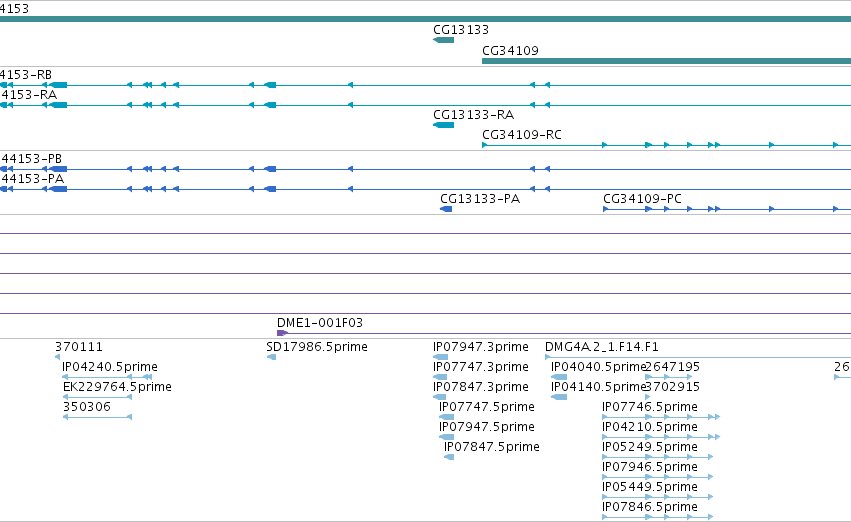This screenshot has width=851, height=522.
Task: Select the IP04240.5prime EST label
Action: [110, 367]
